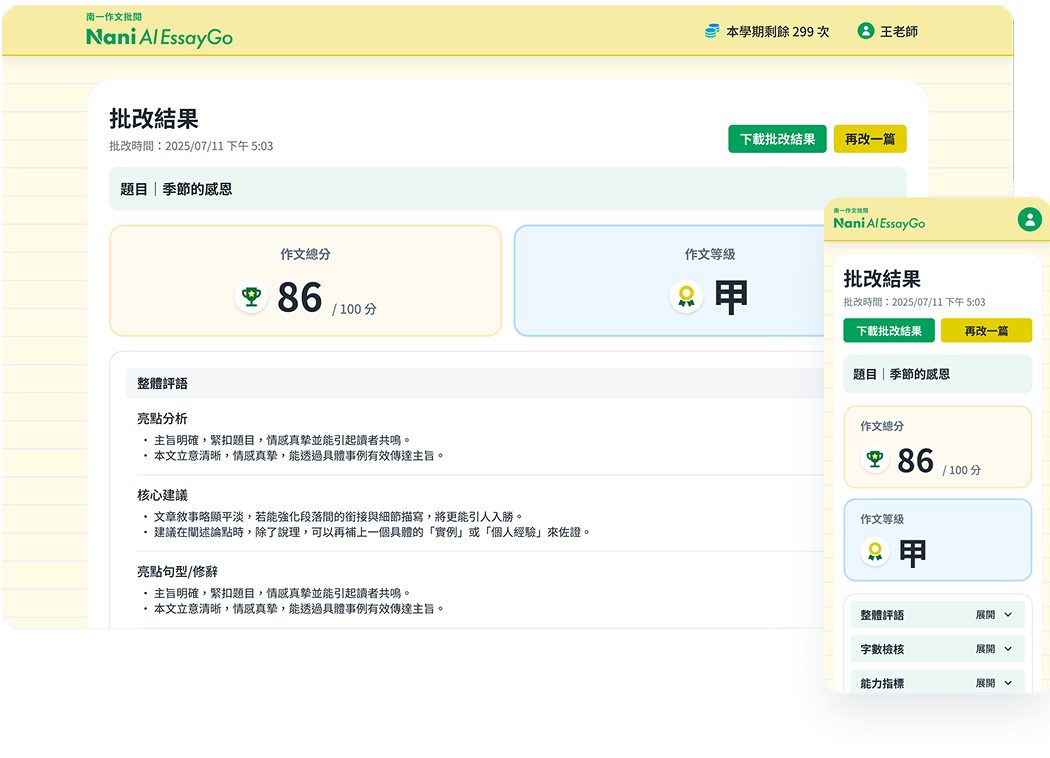
Task: Click the desktop 再改一篇 yellow button
Action: [870, 139]
